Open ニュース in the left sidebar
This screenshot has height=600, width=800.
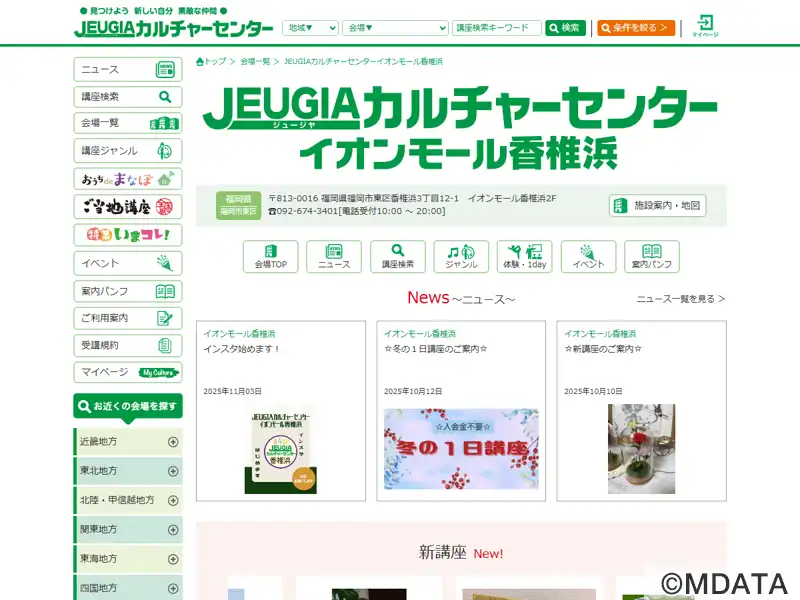point(128,69)
